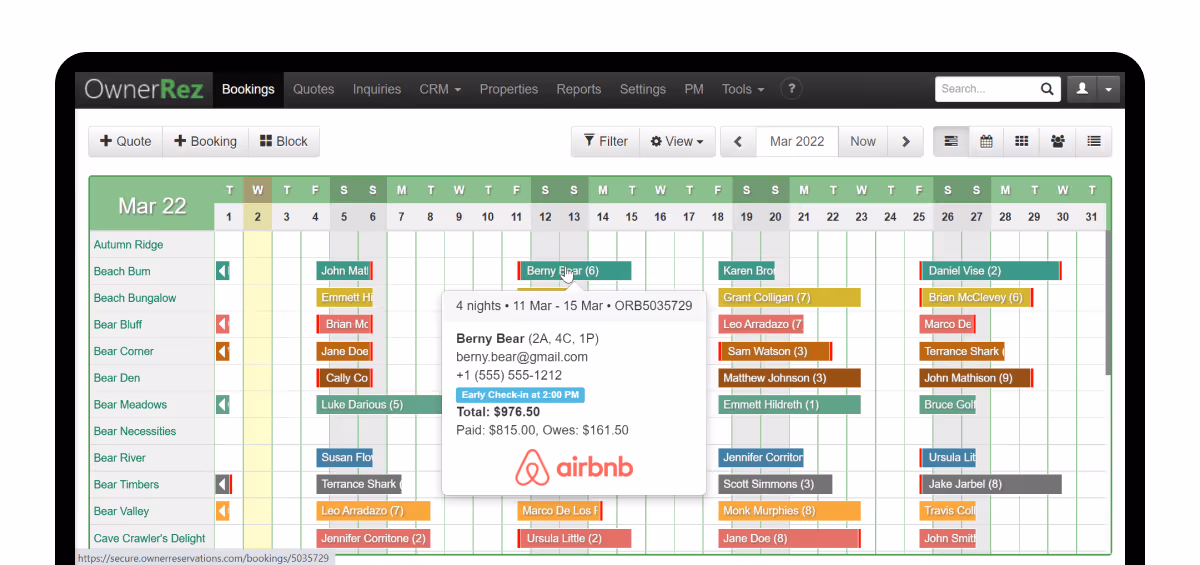The width and height of the screenshot is (1200, 565).
Task: Jump to Now
Action: tap(863, 141)
